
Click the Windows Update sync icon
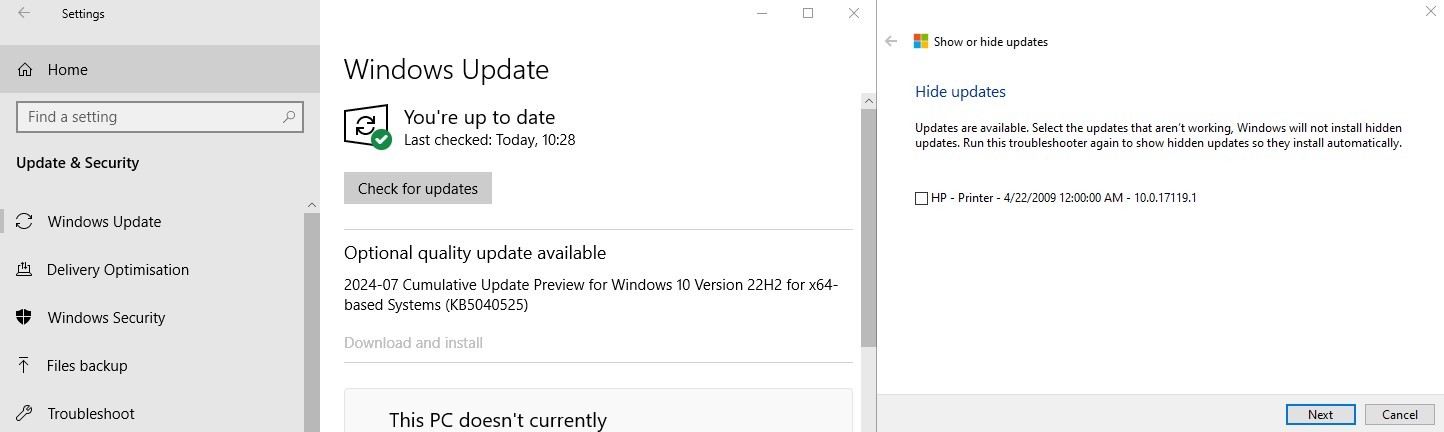coord(26,222)
